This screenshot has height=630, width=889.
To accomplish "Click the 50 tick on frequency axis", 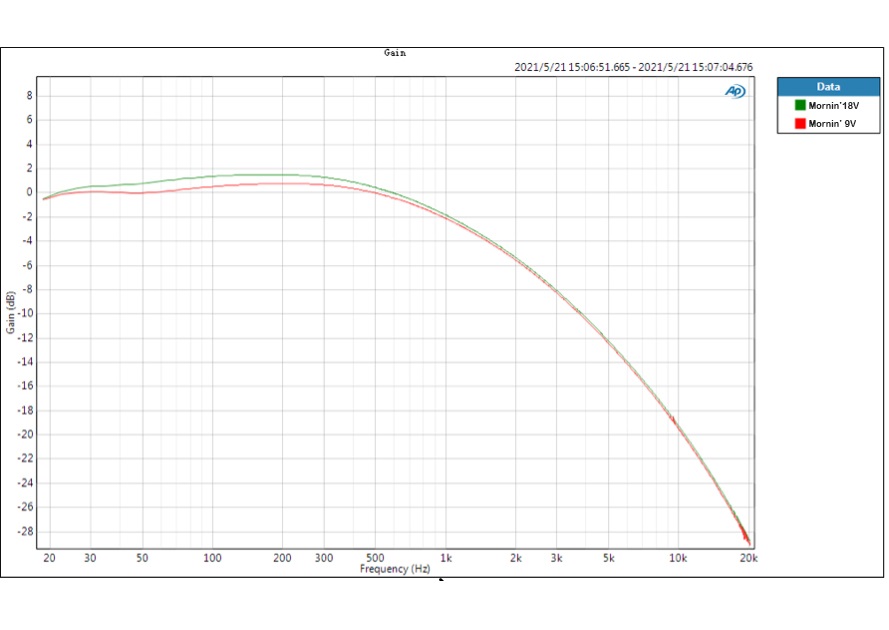I will (142, 558).
